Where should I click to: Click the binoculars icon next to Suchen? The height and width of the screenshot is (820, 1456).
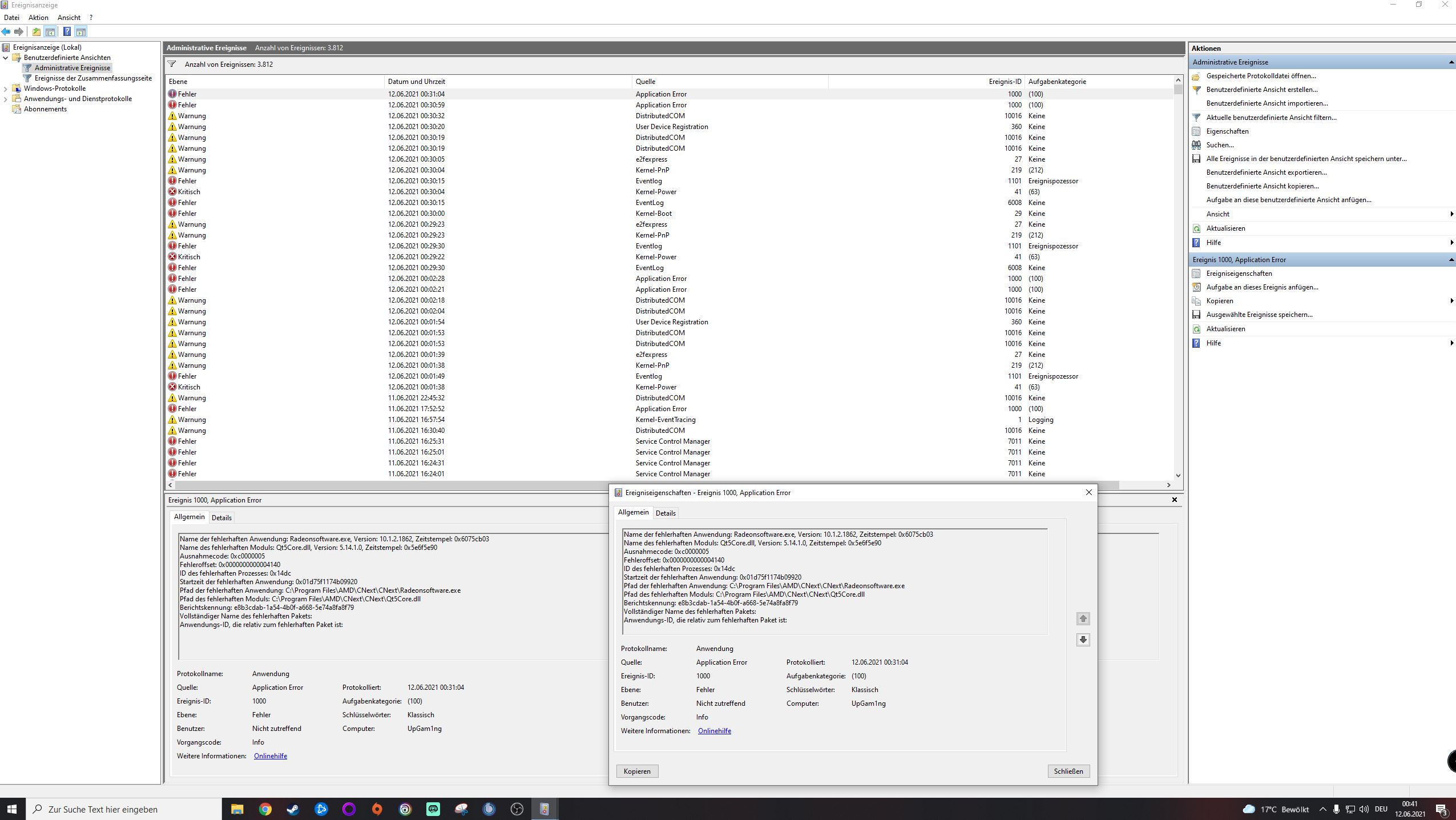point(1196,145)
